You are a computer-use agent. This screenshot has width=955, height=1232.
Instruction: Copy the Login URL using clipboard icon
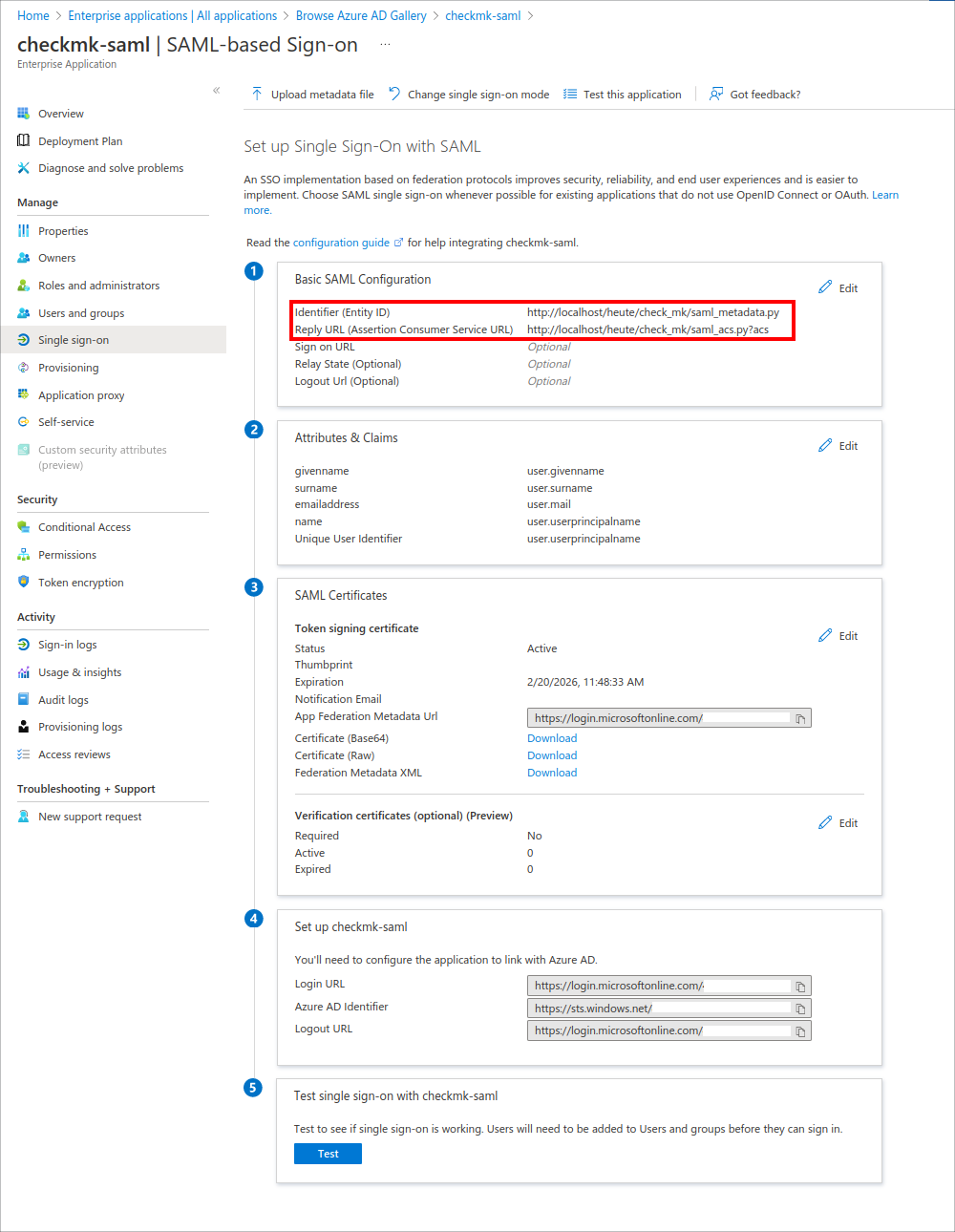point(800,985)
